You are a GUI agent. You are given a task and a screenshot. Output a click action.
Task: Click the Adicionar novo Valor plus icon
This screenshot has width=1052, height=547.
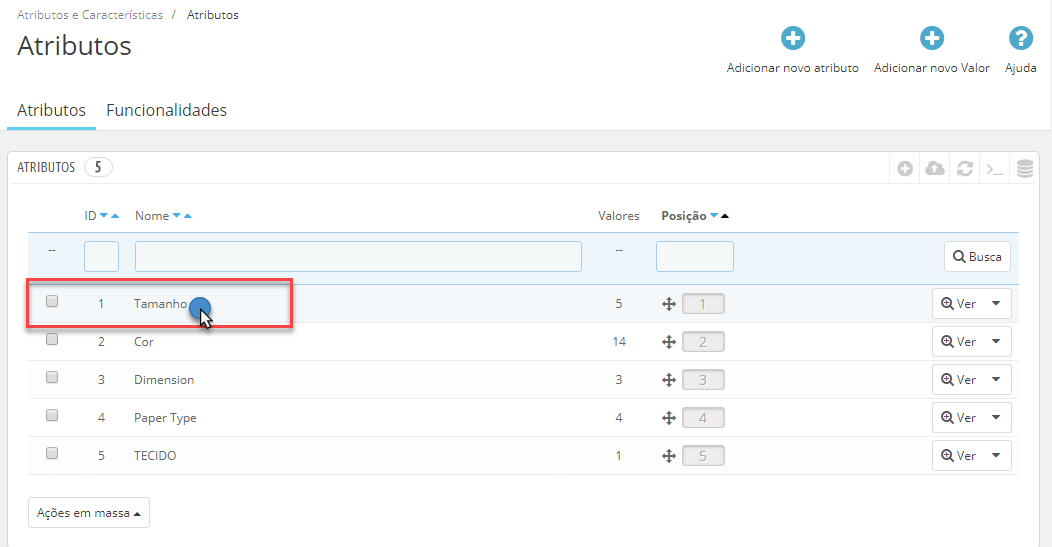(x=931, y=38)
